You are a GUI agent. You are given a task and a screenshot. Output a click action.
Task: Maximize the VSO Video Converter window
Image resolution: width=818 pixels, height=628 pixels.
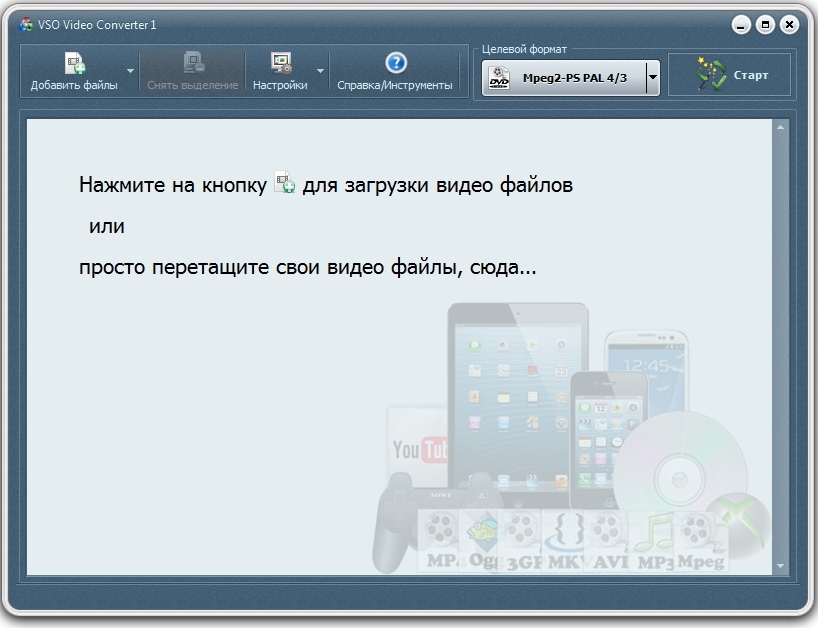click(766, 25)
